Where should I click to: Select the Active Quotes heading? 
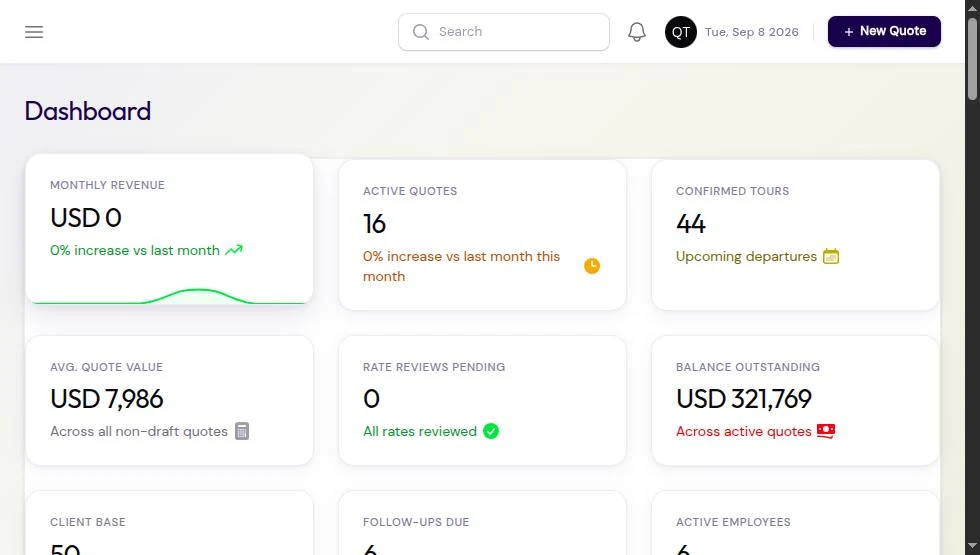coord(410,191)
